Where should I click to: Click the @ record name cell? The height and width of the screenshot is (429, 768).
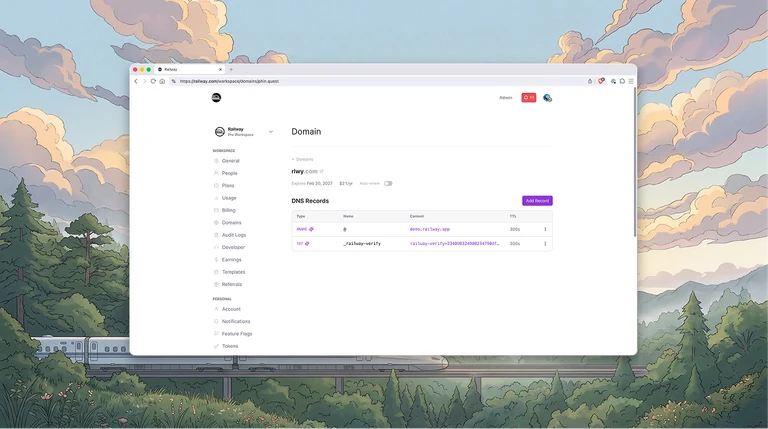345,229
